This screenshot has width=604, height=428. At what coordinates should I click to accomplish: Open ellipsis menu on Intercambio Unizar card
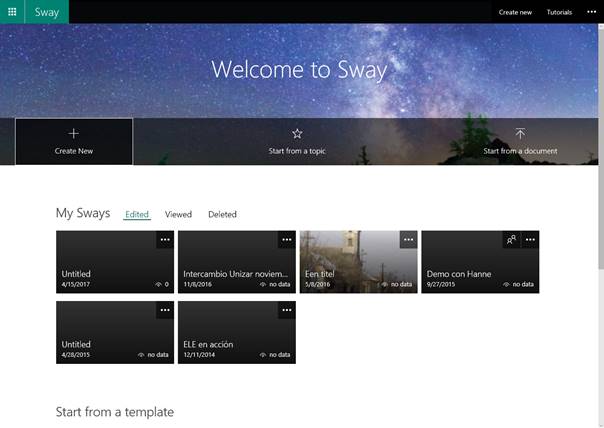pos(287,239)
